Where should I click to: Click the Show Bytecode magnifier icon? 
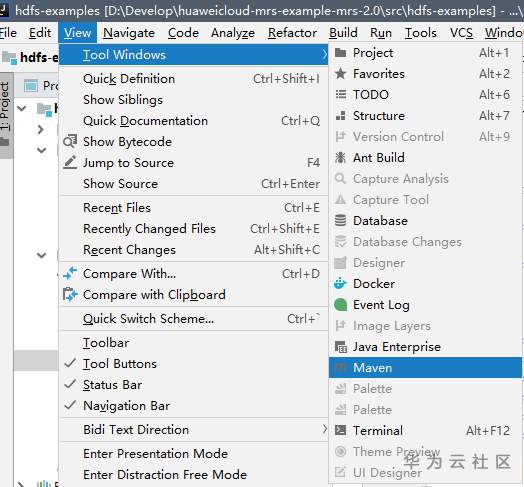click(x=70, y=142)
